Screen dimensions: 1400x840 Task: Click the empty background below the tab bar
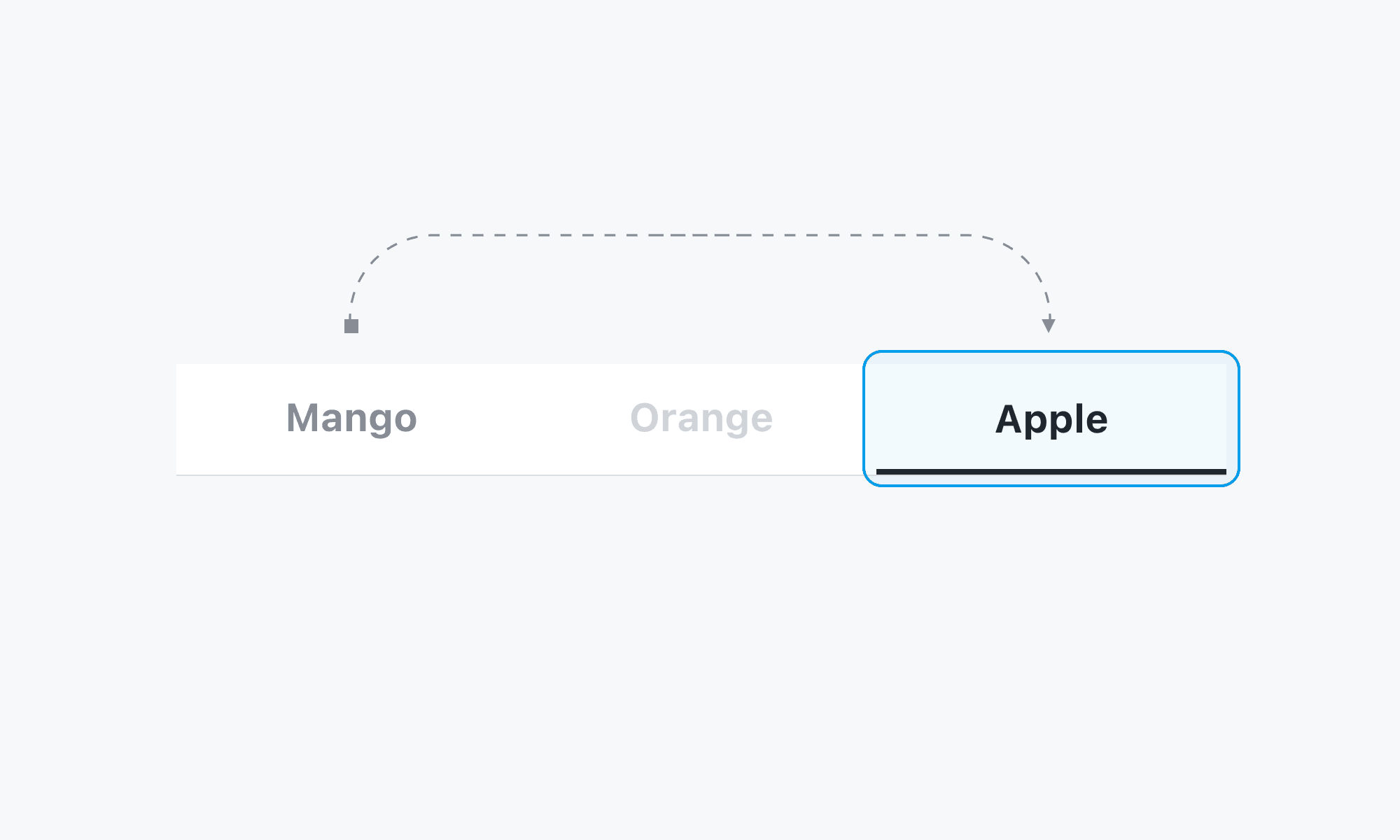(x=700, y=630)
